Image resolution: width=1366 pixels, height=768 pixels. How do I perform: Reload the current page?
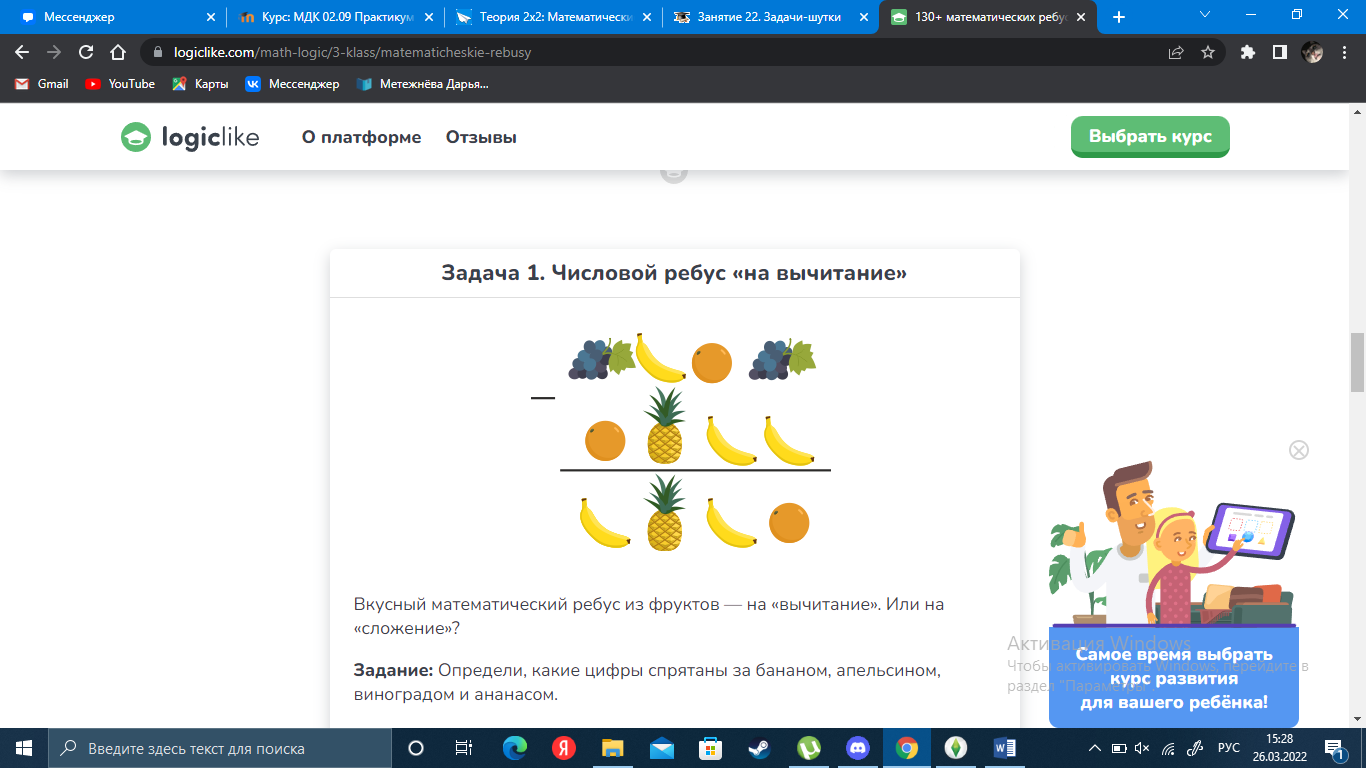(x=86, y=52)
